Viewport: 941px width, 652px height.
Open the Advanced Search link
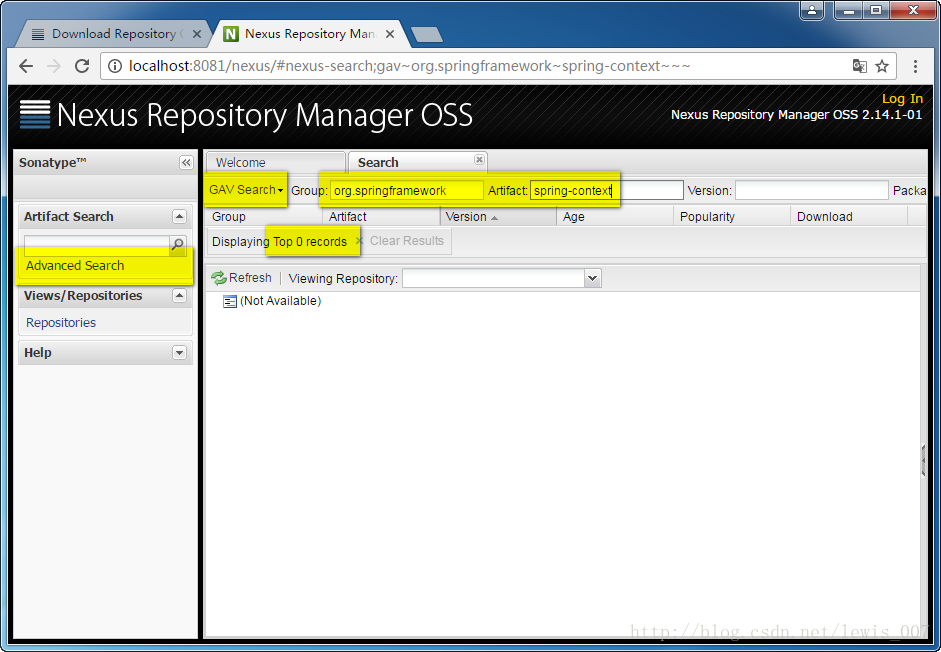[x=75, y=265]
